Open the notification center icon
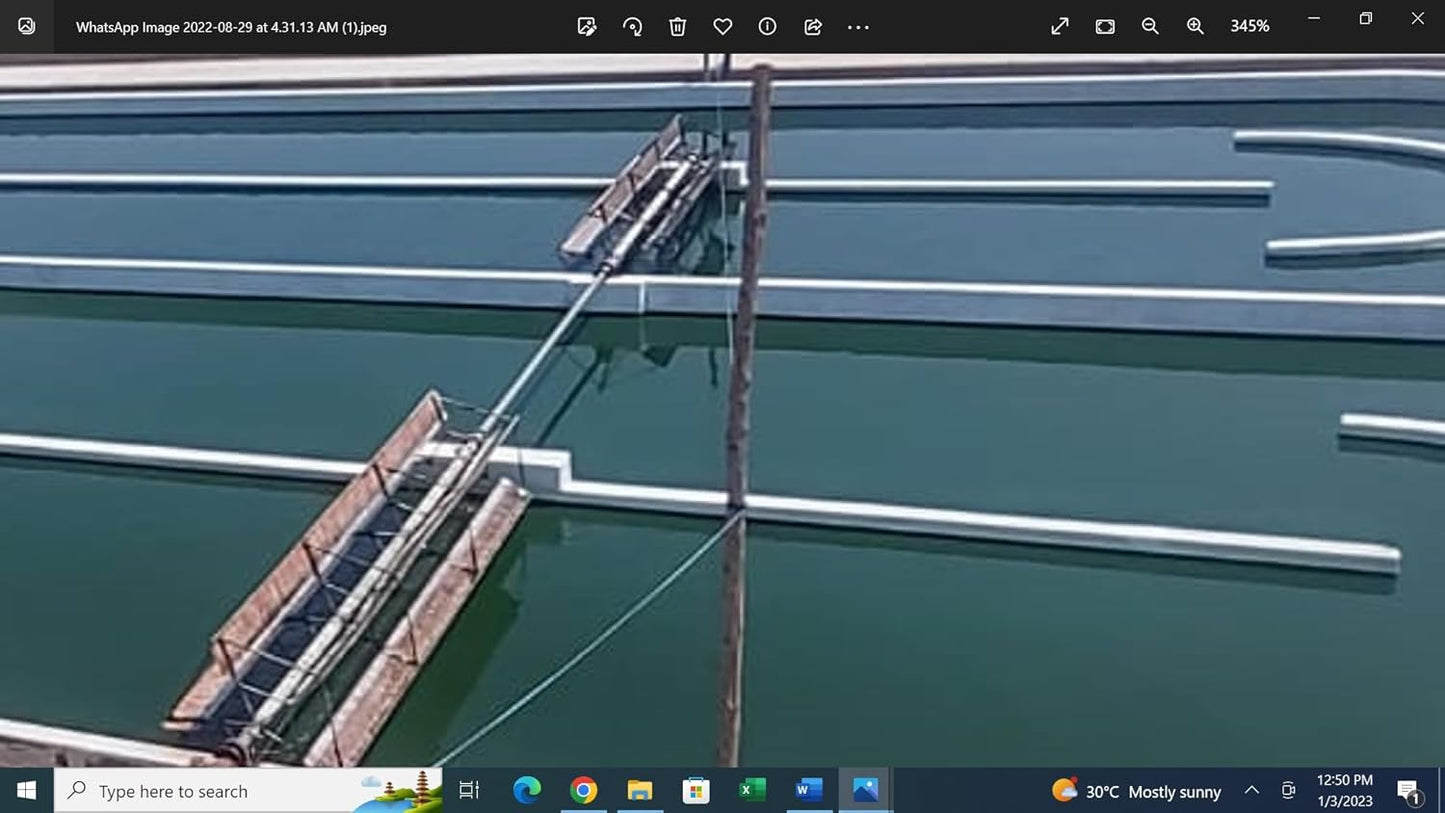 click(x=1408, y=791)
